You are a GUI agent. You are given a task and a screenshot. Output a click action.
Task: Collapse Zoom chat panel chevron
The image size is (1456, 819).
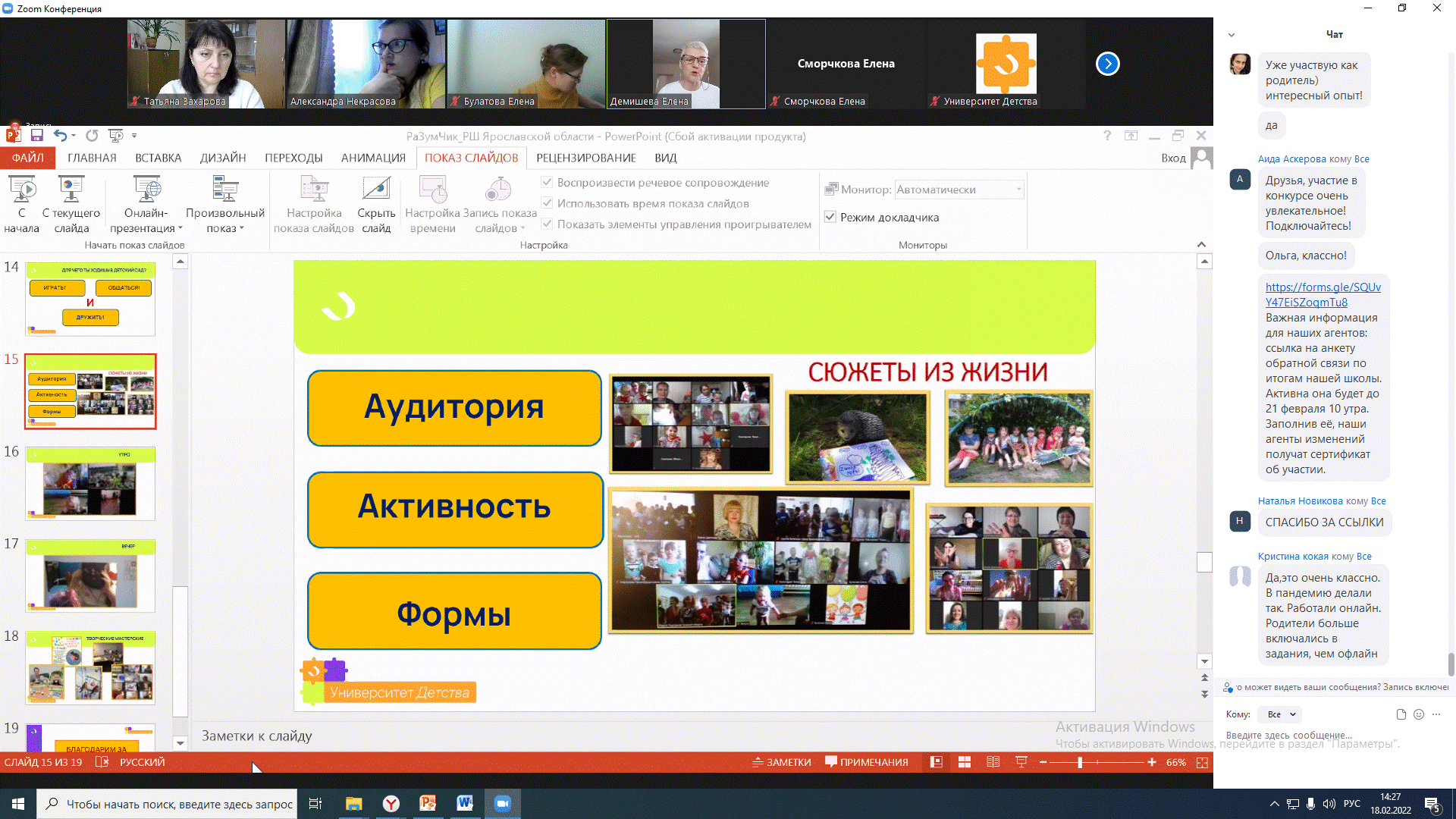1232,35
